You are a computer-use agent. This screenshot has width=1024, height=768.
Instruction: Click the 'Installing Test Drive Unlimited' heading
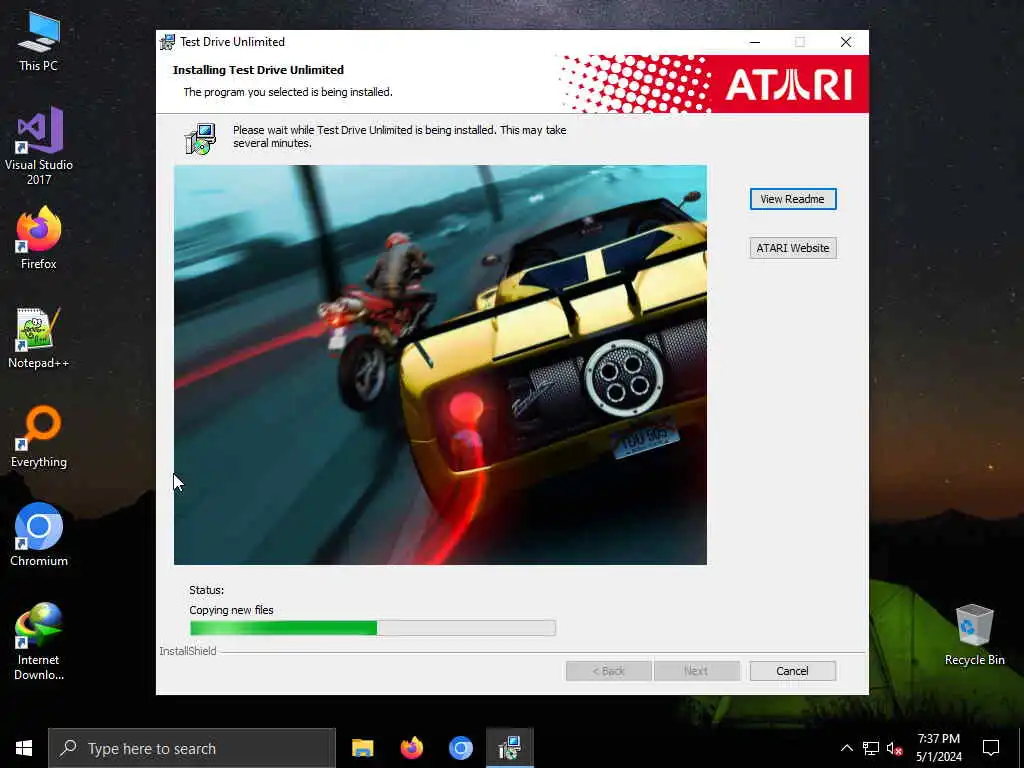coord(258,70)
